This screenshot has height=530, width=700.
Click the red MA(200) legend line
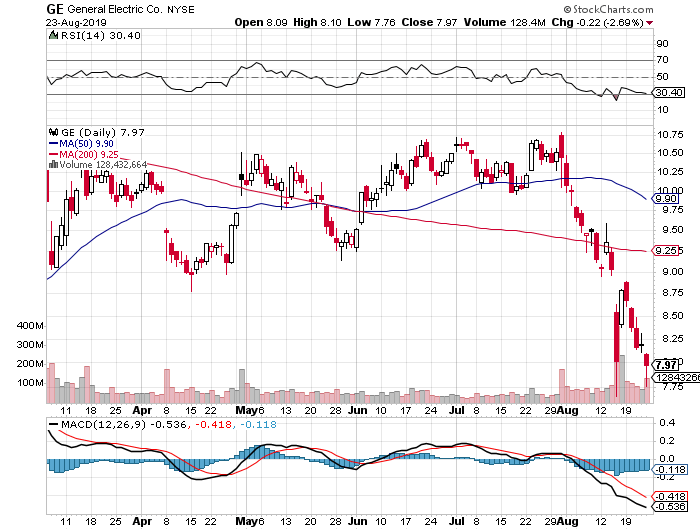(53, 154)
